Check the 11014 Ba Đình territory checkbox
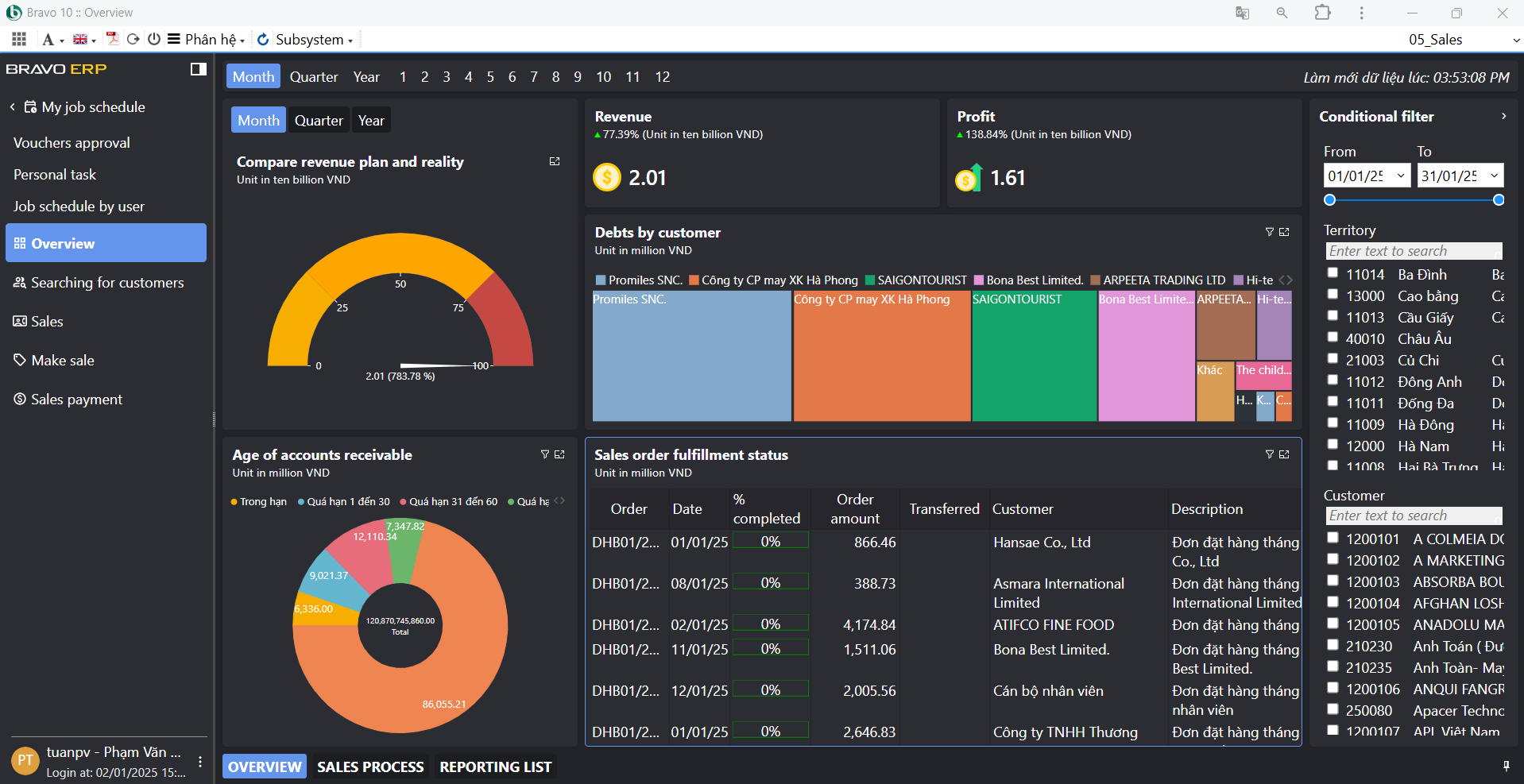1524x784 pixels. tap(1333, 273)
